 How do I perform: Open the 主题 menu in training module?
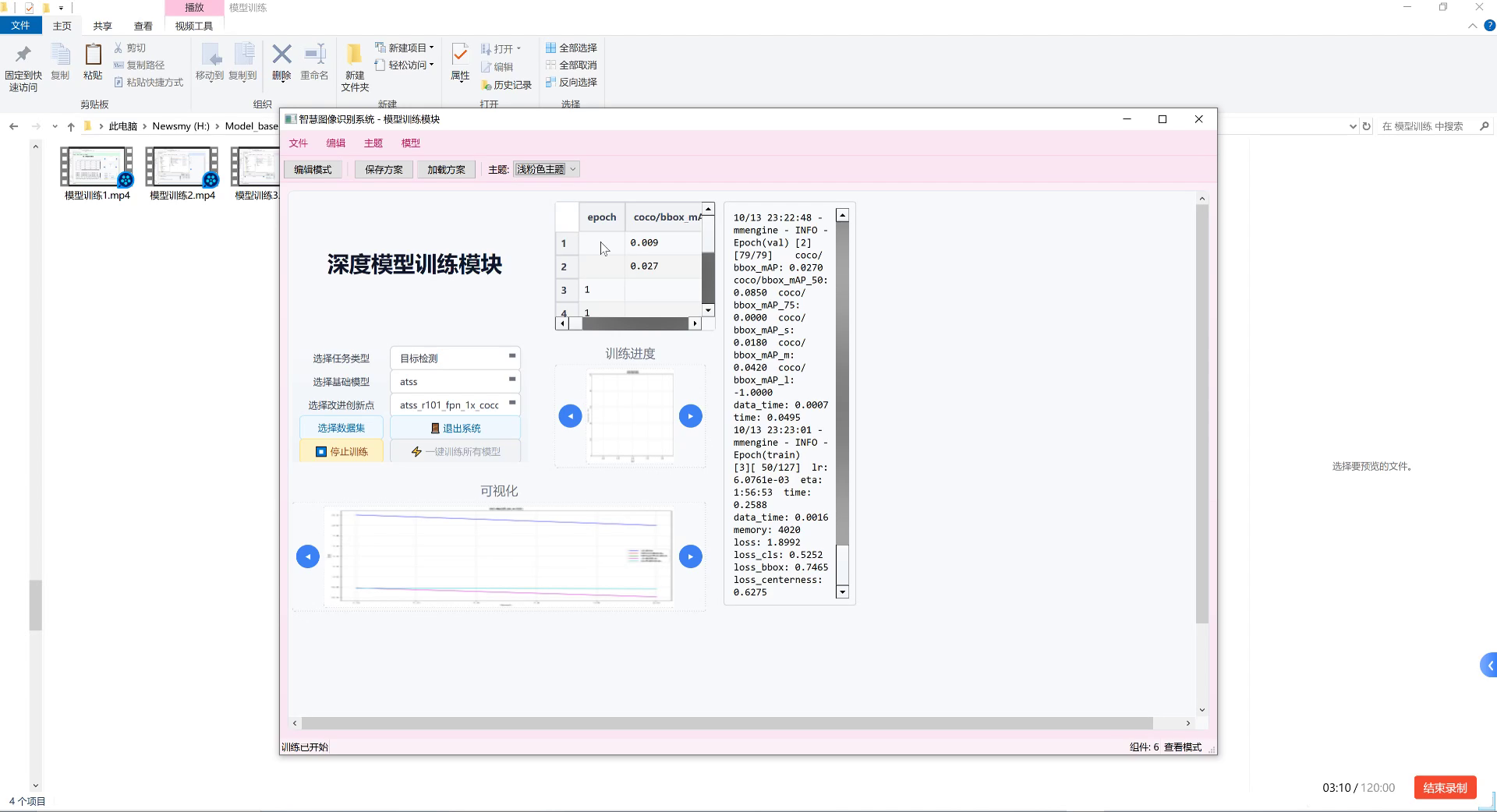tap(373, 143)
